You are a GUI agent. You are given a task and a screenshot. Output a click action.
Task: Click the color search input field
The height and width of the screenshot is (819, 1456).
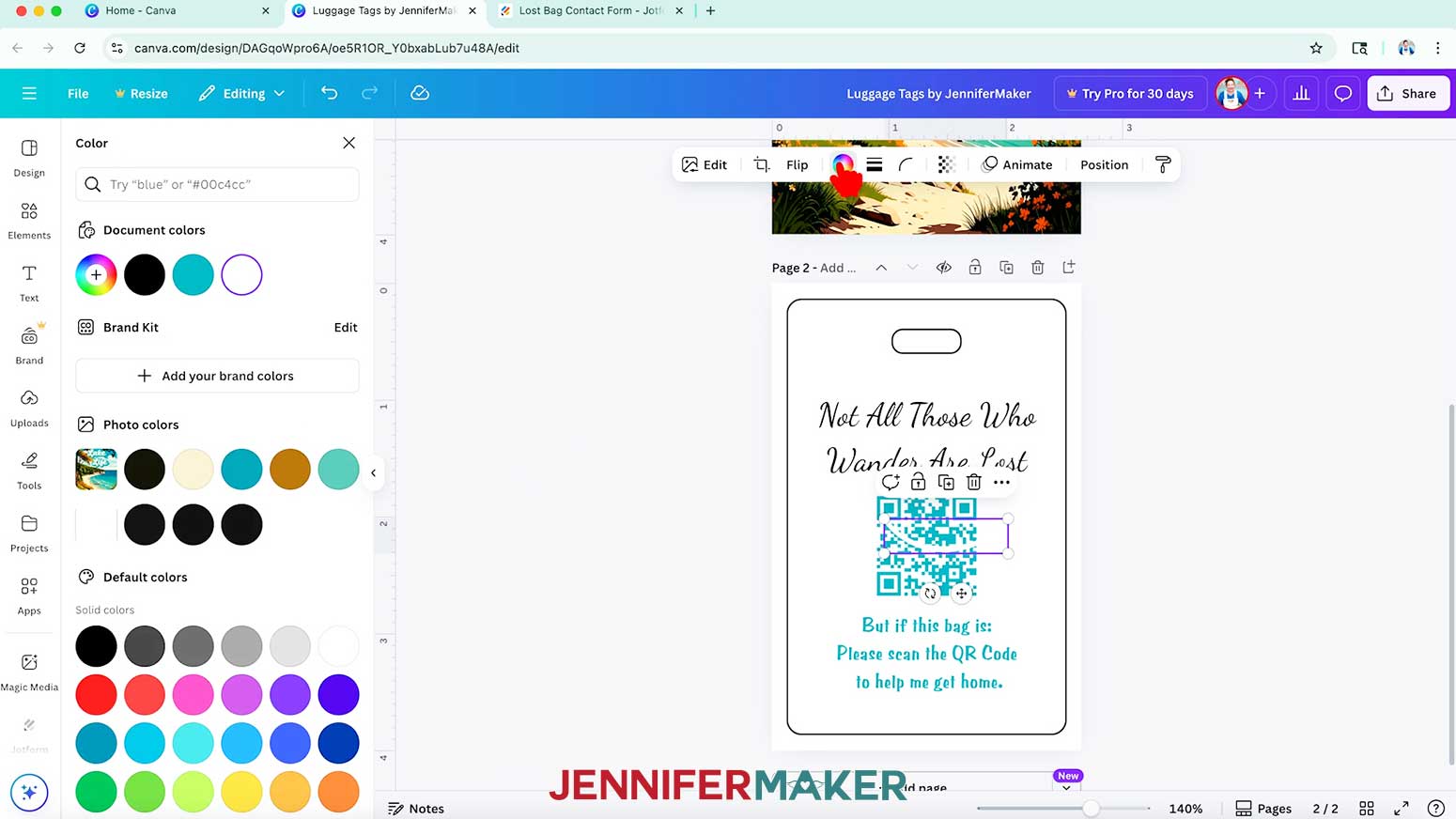217,184
